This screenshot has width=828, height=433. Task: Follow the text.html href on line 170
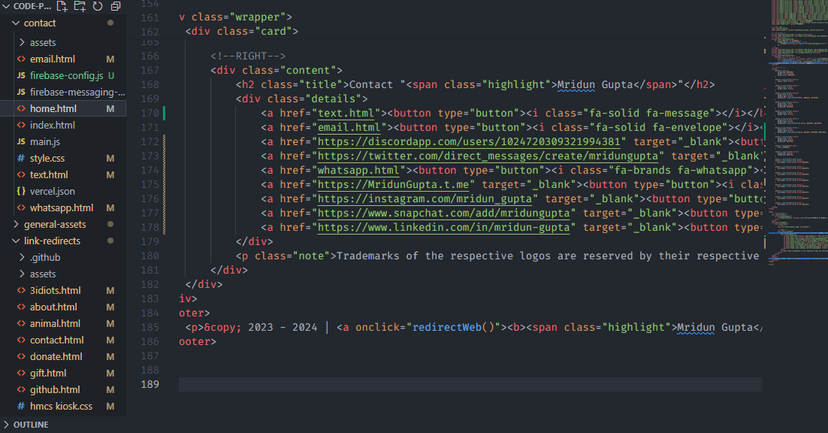pyautogui.click(x=346, y=113)
